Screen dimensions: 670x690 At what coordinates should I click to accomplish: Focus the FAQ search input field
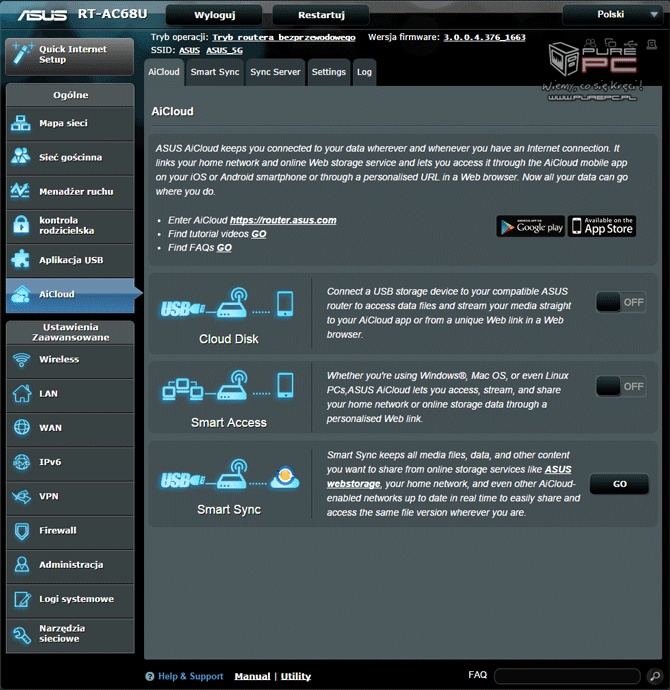[567, 675]
